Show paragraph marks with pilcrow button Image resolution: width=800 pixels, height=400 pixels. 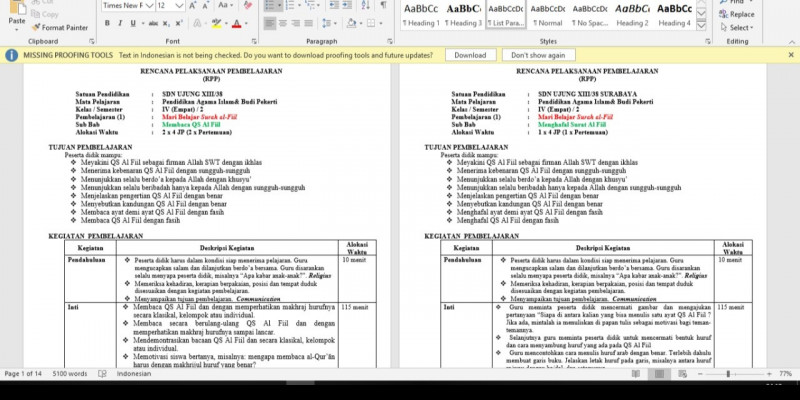coord(383,6)
